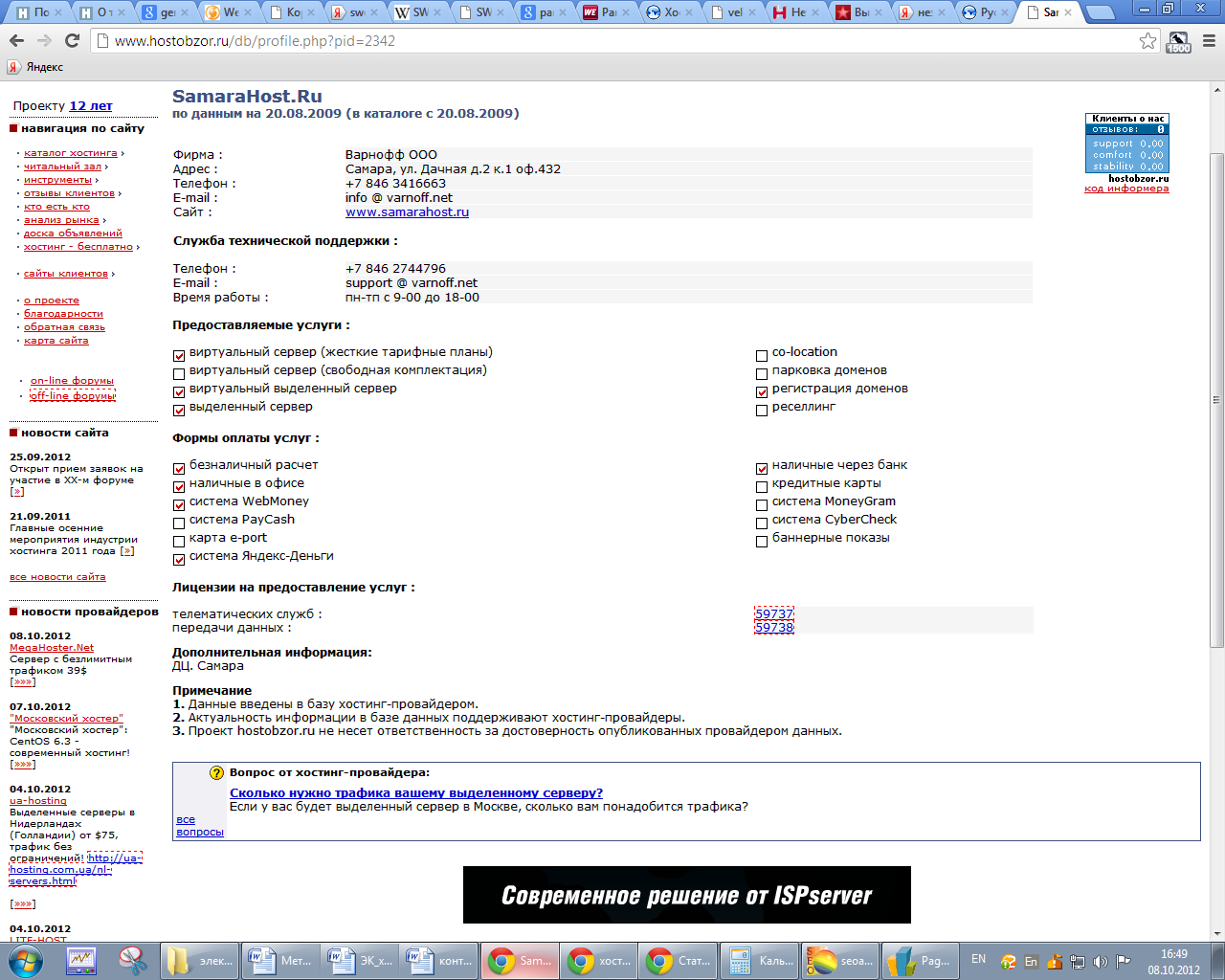Launch the Snipping Tool from taskbar

click(132, 961)
